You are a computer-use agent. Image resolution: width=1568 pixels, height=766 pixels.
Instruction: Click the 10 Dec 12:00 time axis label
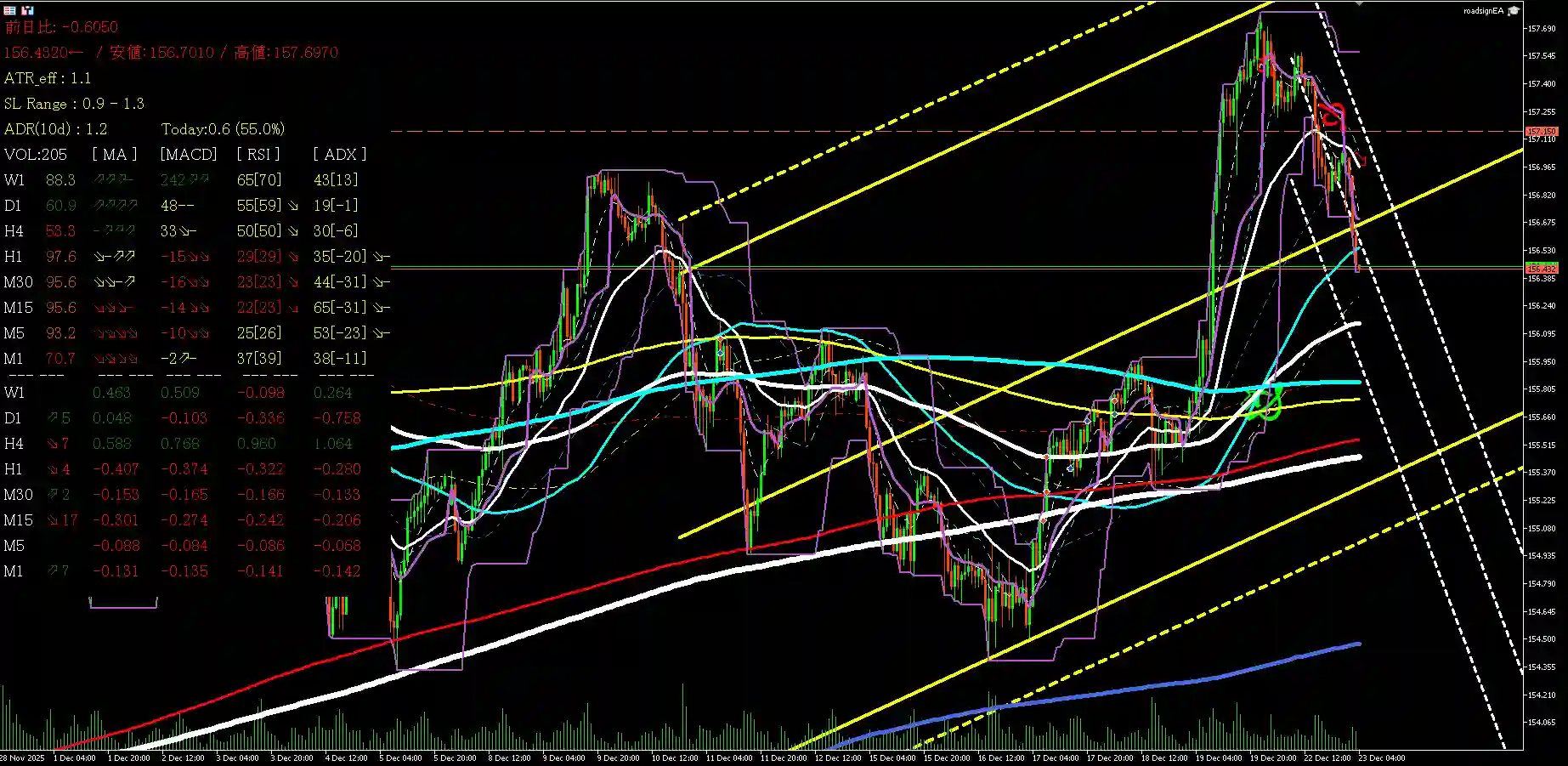tap(674, 757)
